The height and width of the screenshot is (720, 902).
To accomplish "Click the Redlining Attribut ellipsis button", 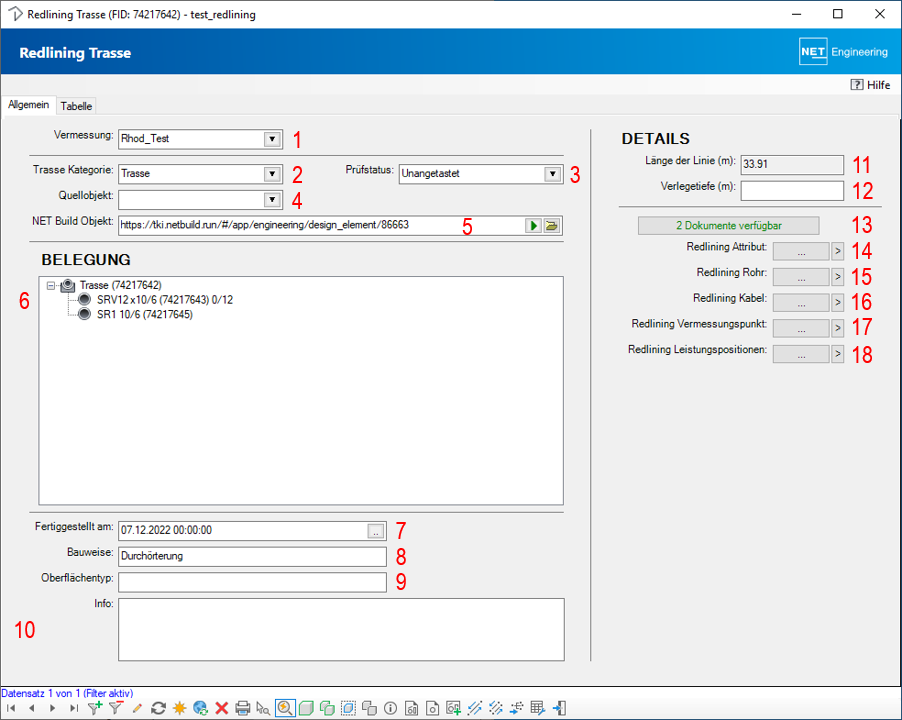I will pos(801,251).
